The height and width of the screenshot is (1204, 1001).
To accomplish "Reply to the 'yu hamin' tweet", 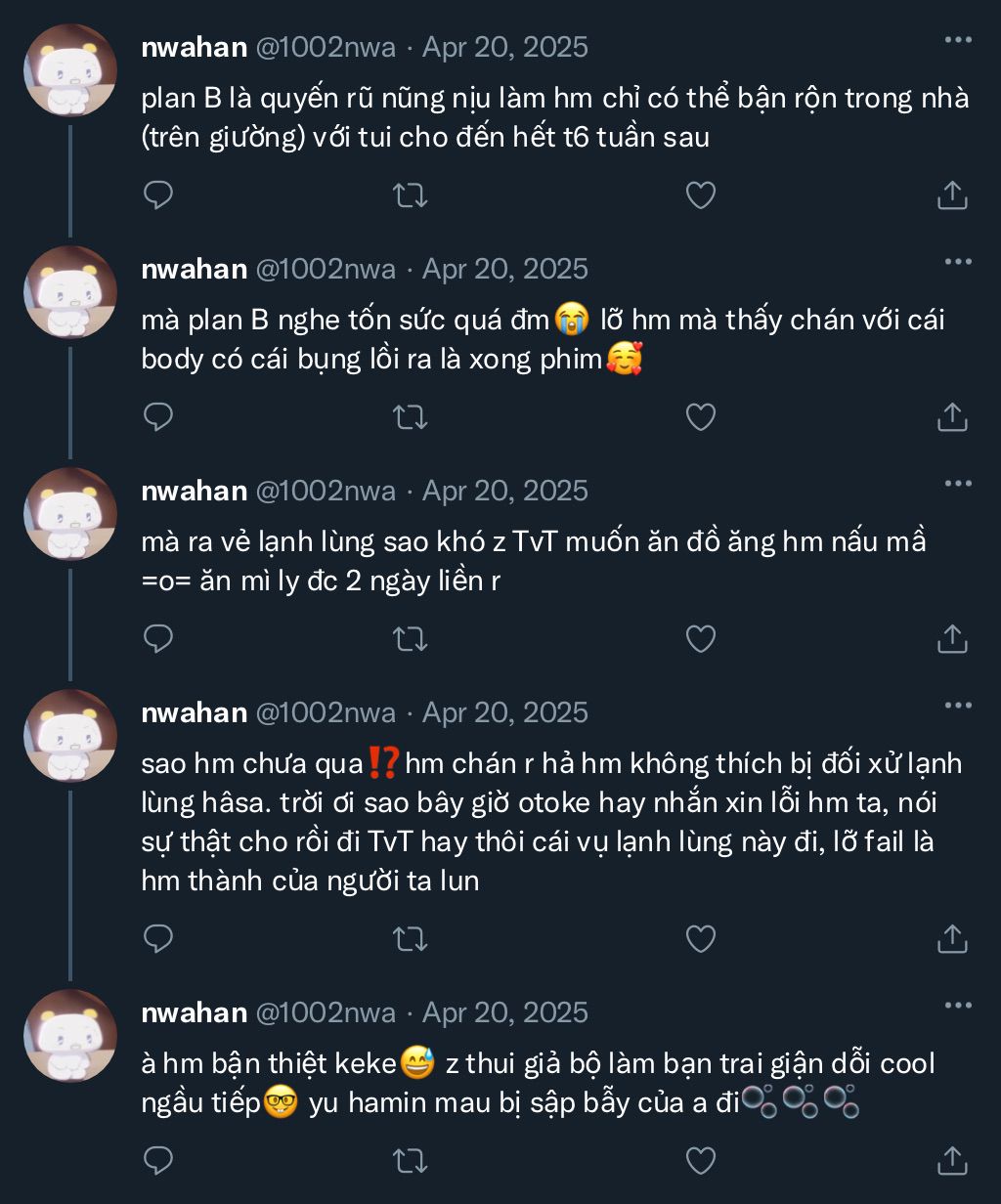I will point(158,1161).
